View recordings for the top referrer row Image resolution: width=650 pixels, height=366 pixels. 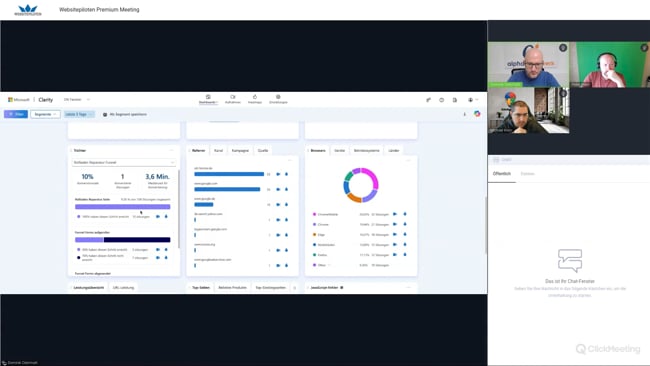tap(278, 174)
